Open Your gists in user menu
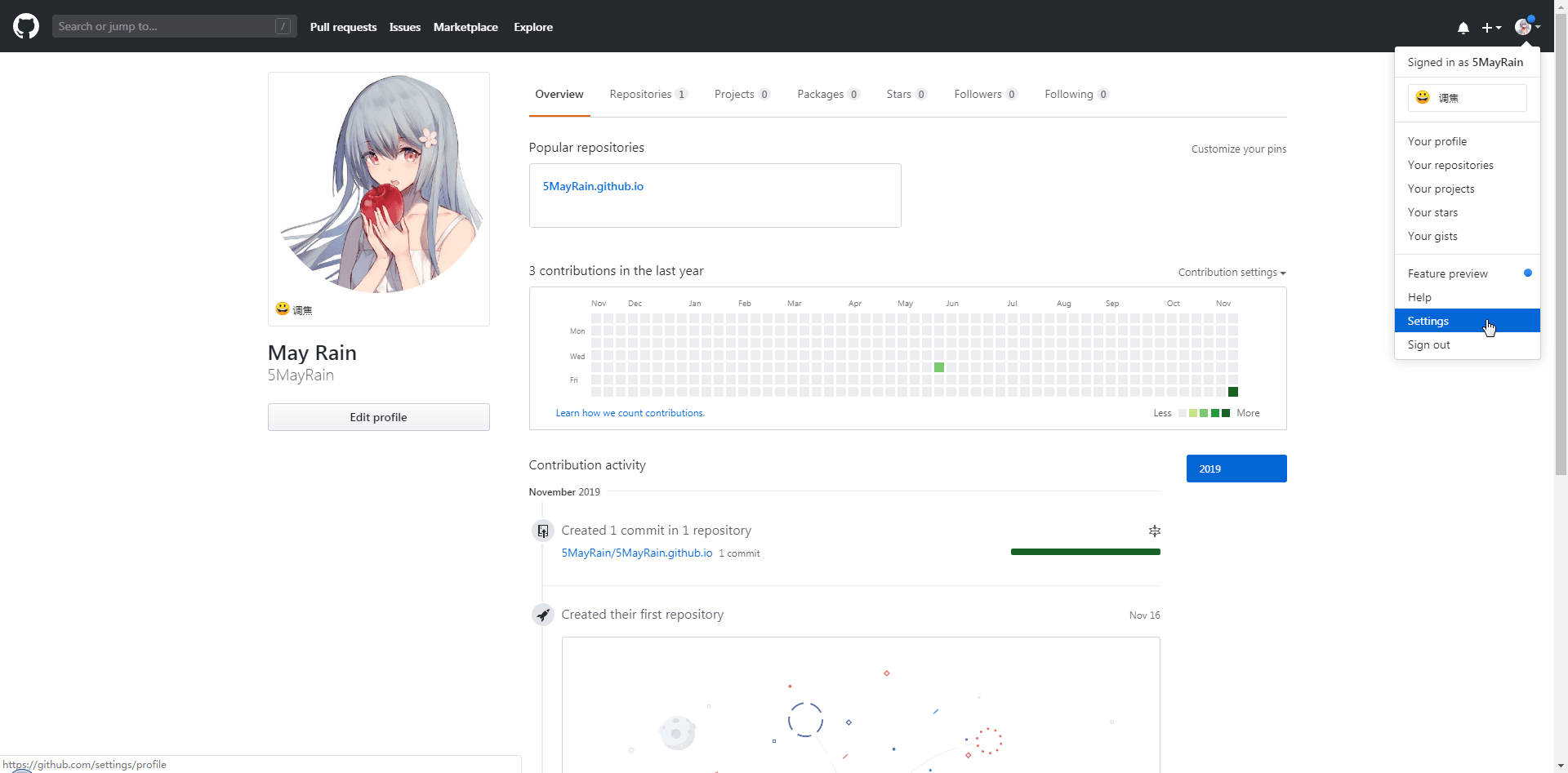 [x=1468, y=236]
